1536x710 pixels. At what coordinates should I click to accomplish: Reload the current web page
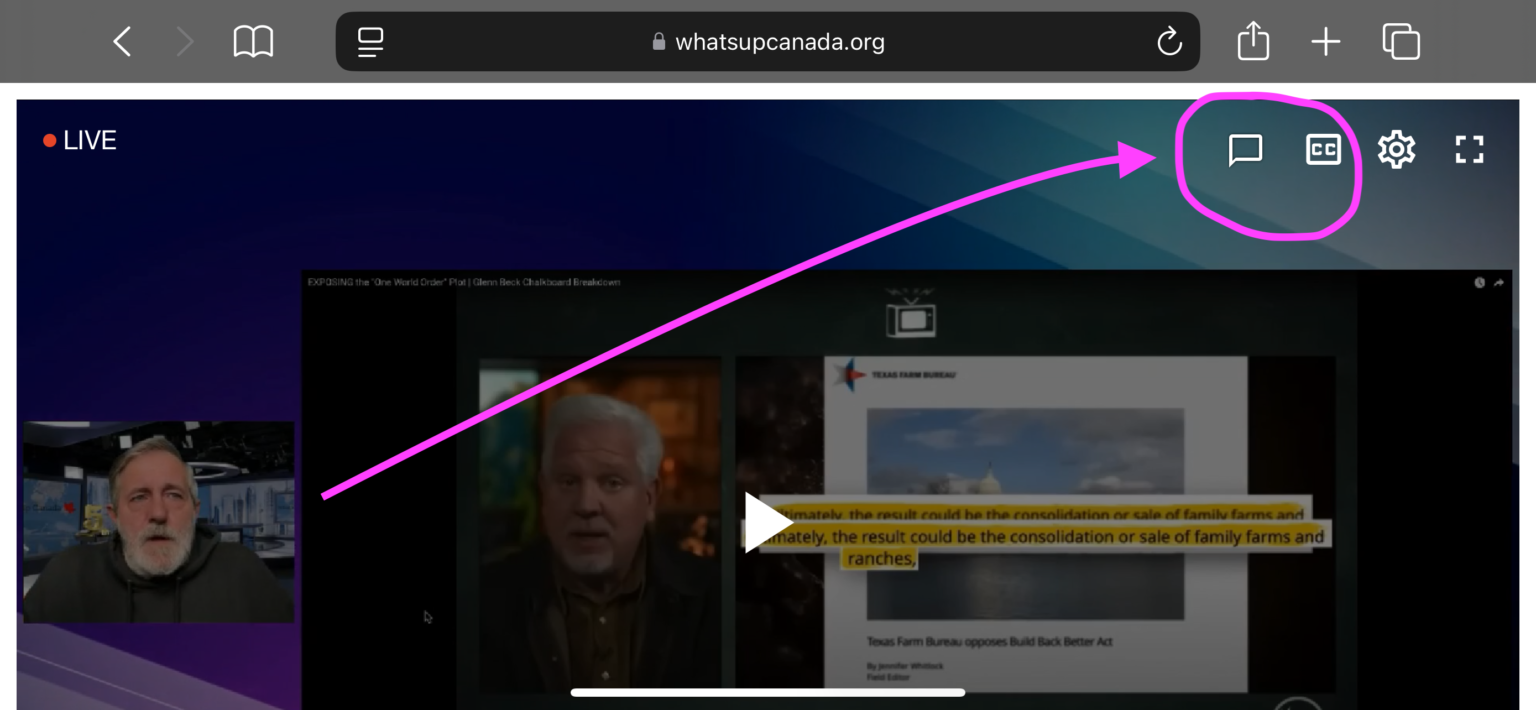point(1169,42)
